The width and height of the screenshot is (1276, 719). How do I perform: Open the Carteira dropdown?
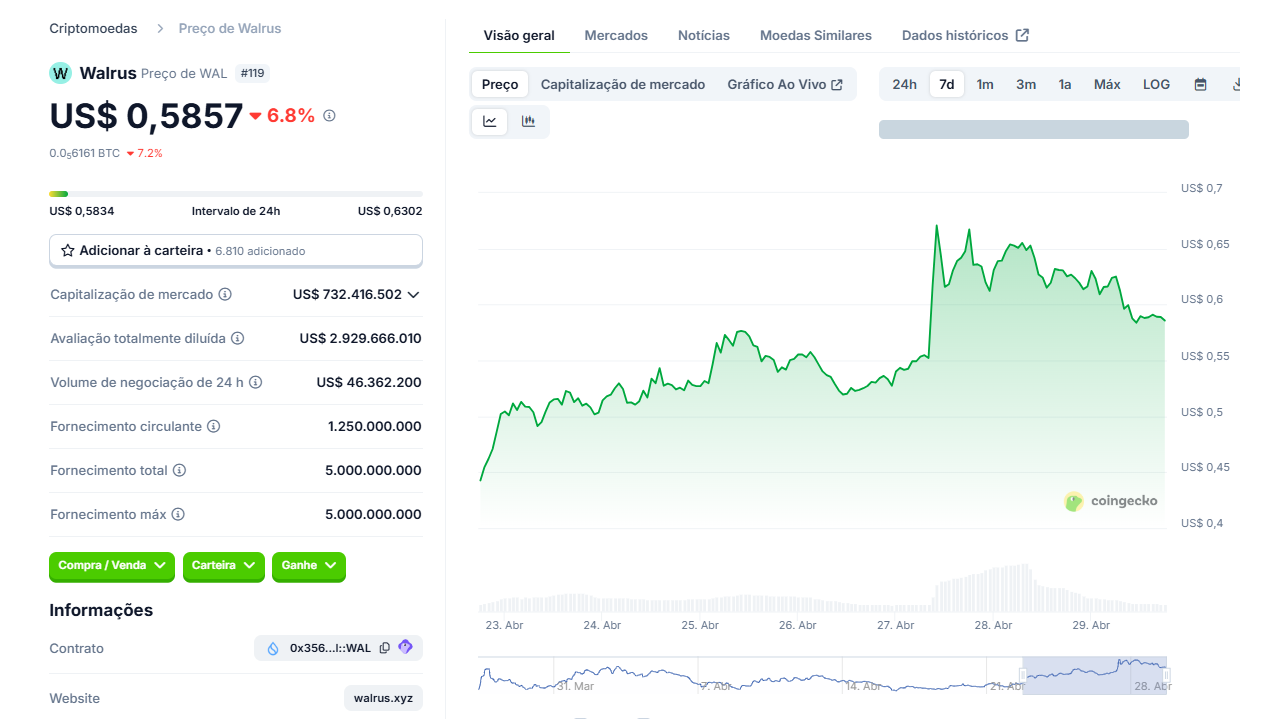(223, 566)
